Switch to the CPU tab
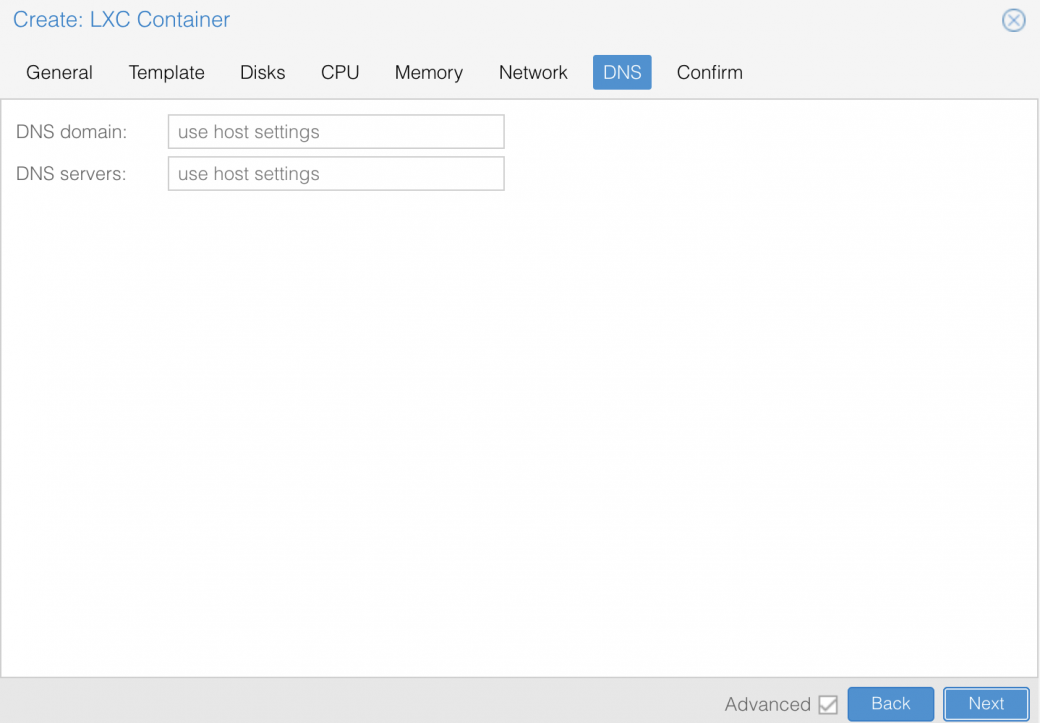 339,72
